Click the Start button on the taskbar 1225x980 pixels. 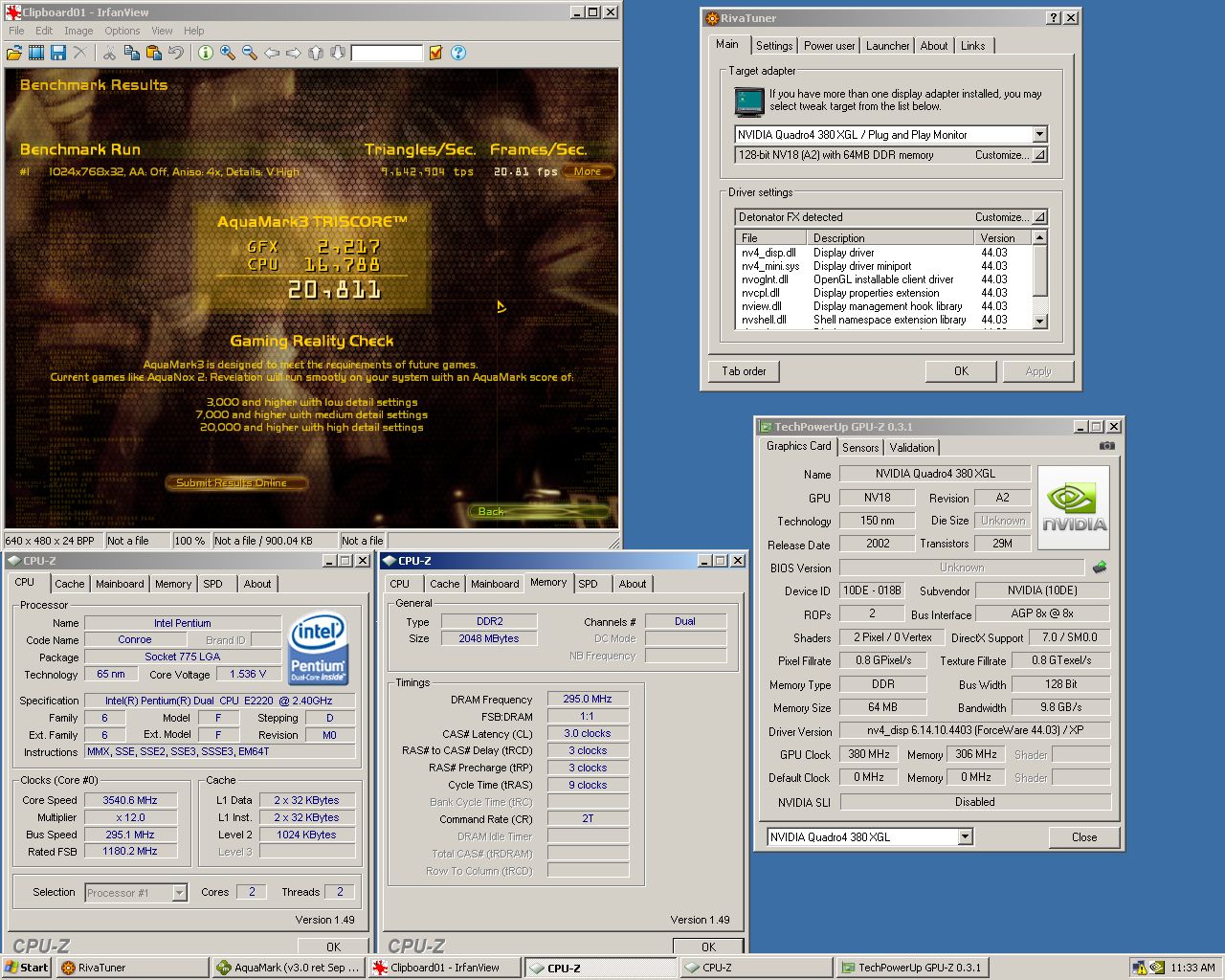click(27, 968)
